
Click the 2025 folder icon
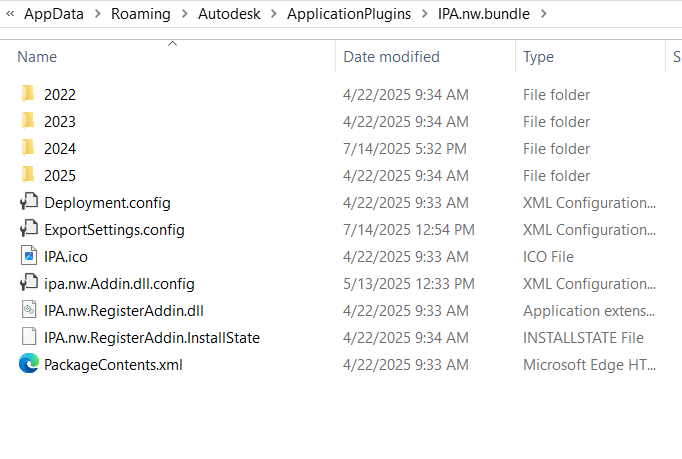point(28,175)
